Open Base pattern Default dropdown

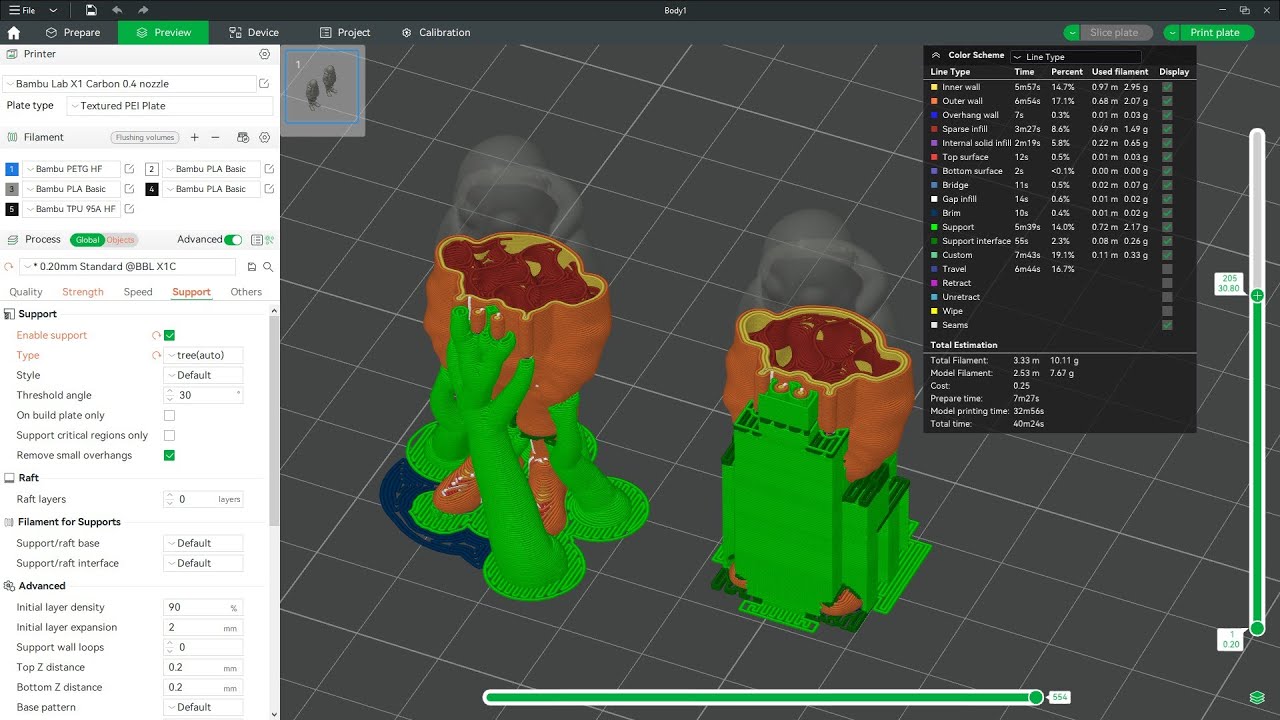[x=203, y=707]
